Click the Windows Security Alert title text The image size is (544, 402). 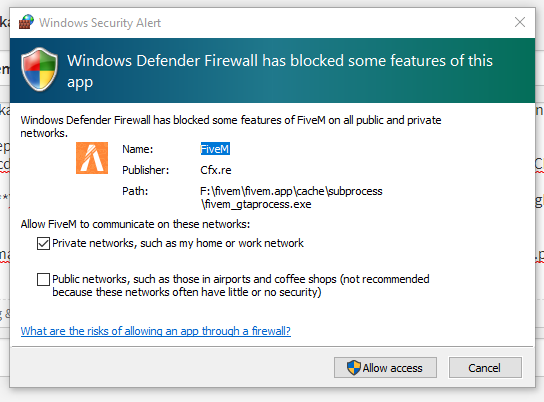(x=100, y=23)
